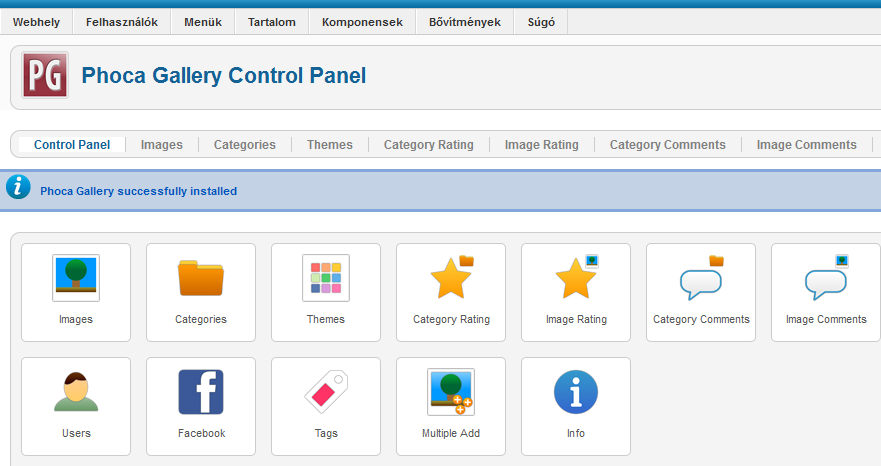This screenshot has width=881, height=466.
Task: Click the 'Info' label under the icon
Action: click(x=576, y=433)
